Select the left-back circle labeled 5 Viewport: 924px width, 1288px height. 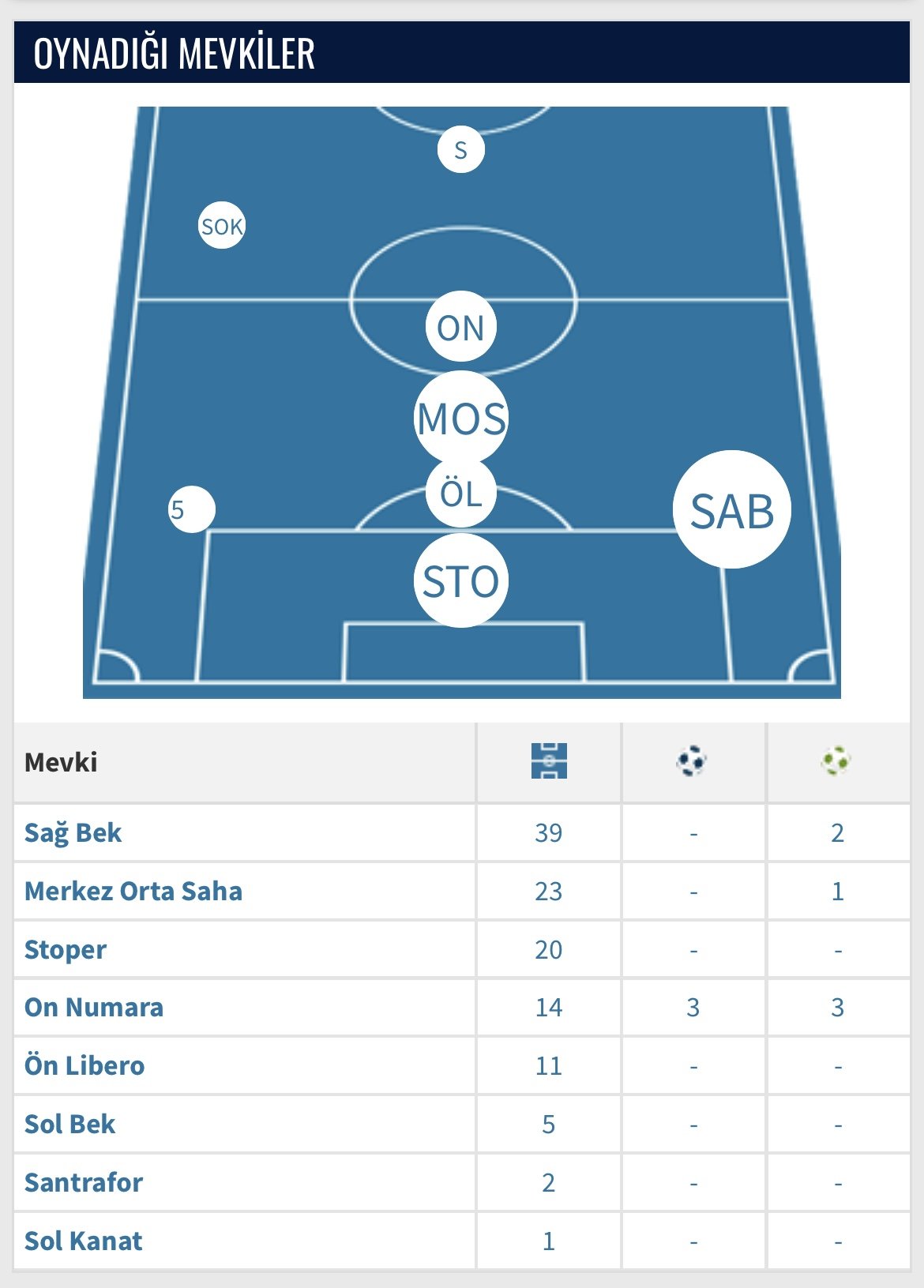pos(192,509)
